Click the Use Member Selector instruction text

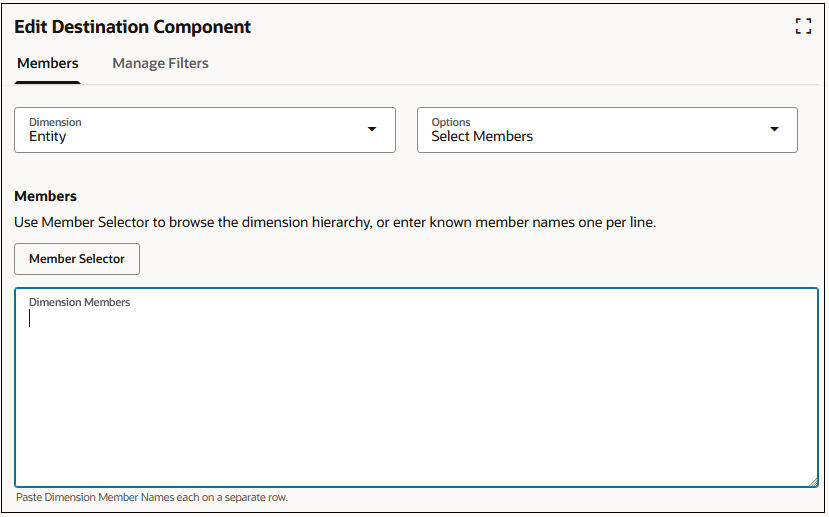click(335, 223)
